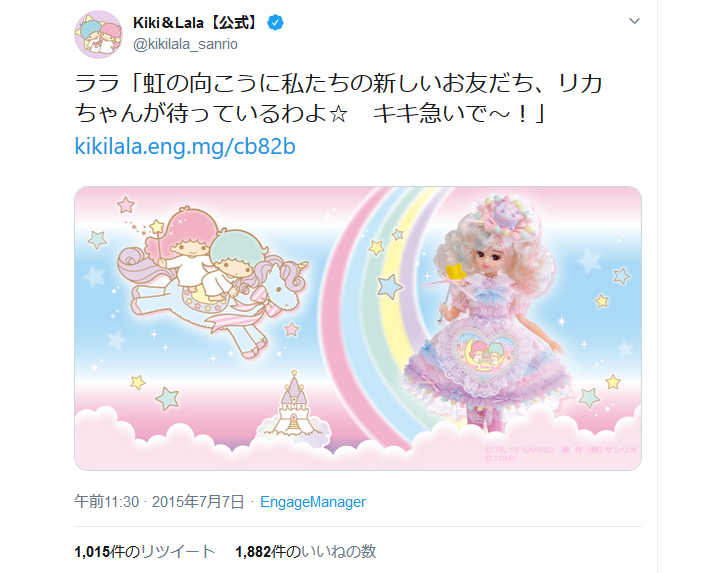The height and width of the screenshot is (573, 720).
Task: Open the @kikilala_sanrio handle link
Action: (185, 44)
